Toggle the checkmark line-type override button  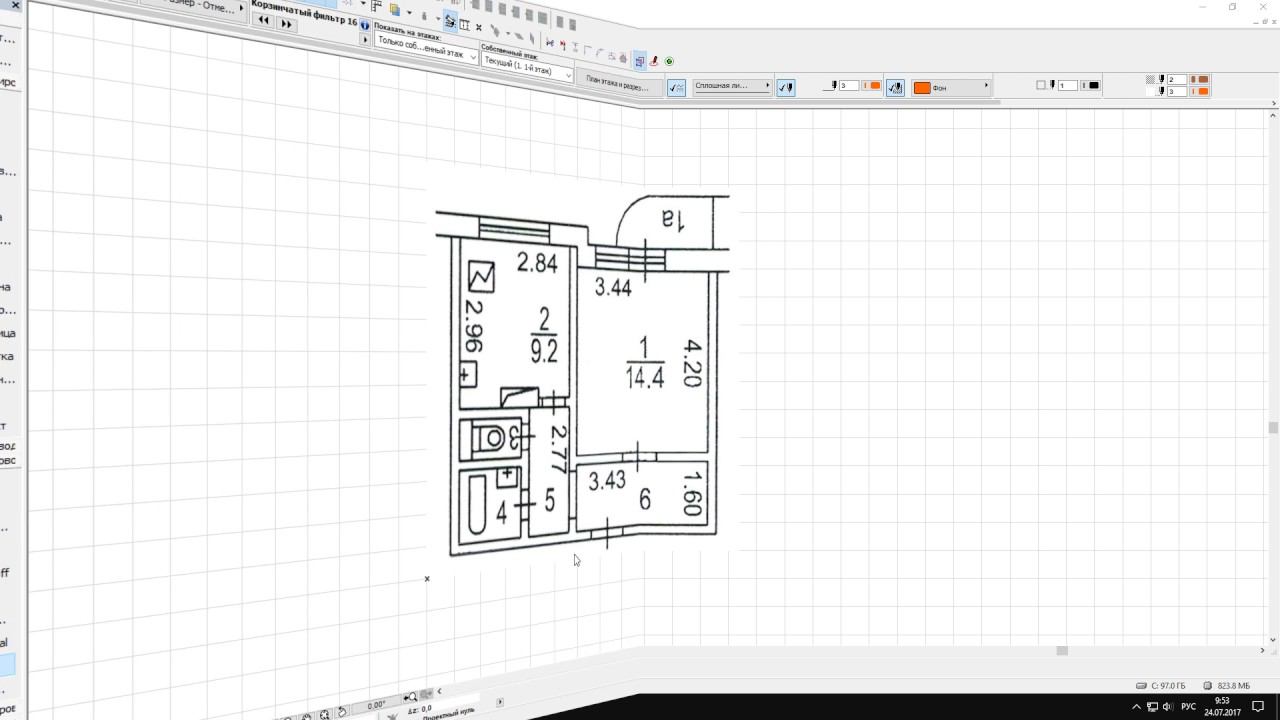[x=676, y=87]
